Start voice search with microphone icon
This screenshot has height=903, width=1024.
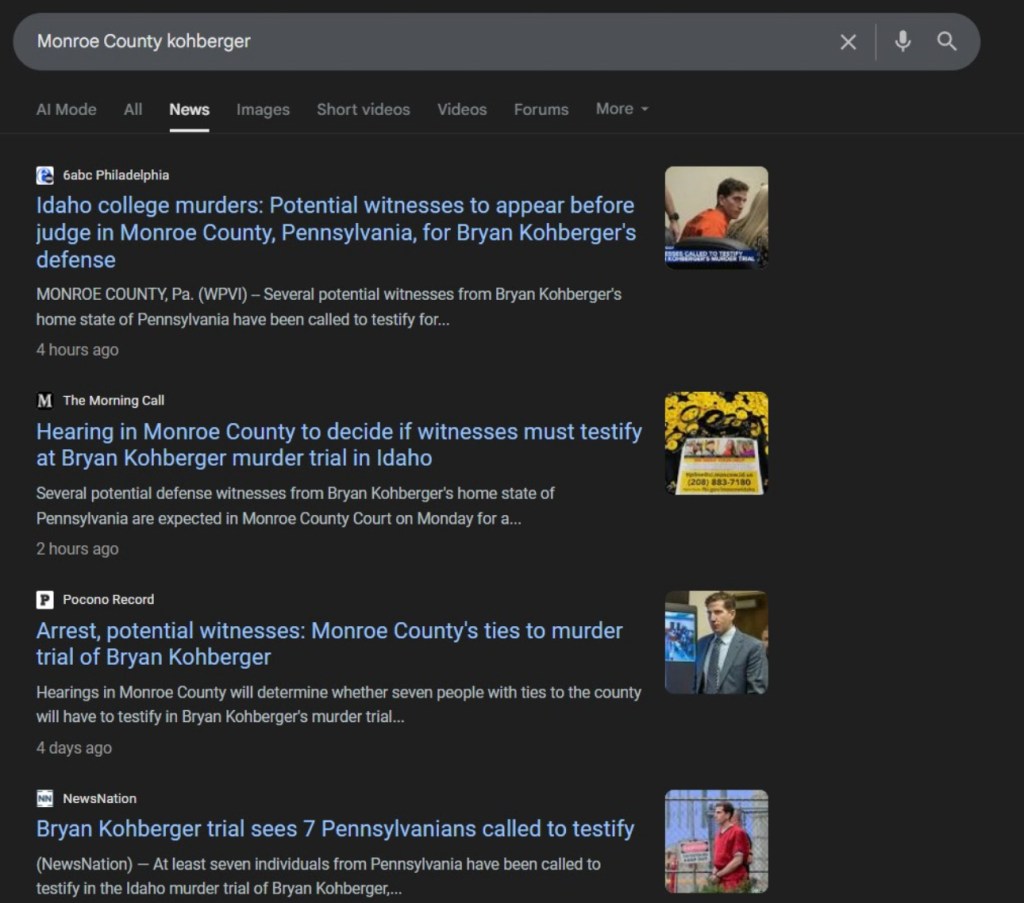902,42
